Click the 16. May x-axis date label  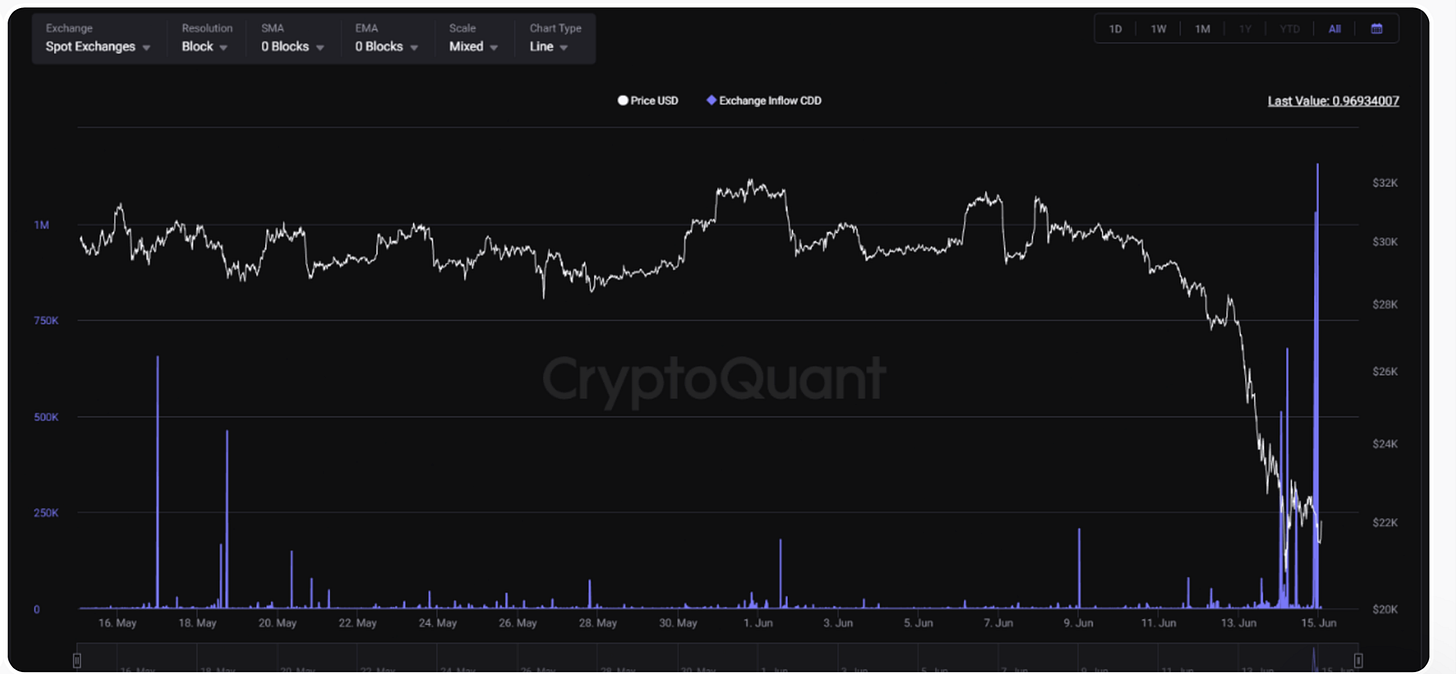coord(118,623)
